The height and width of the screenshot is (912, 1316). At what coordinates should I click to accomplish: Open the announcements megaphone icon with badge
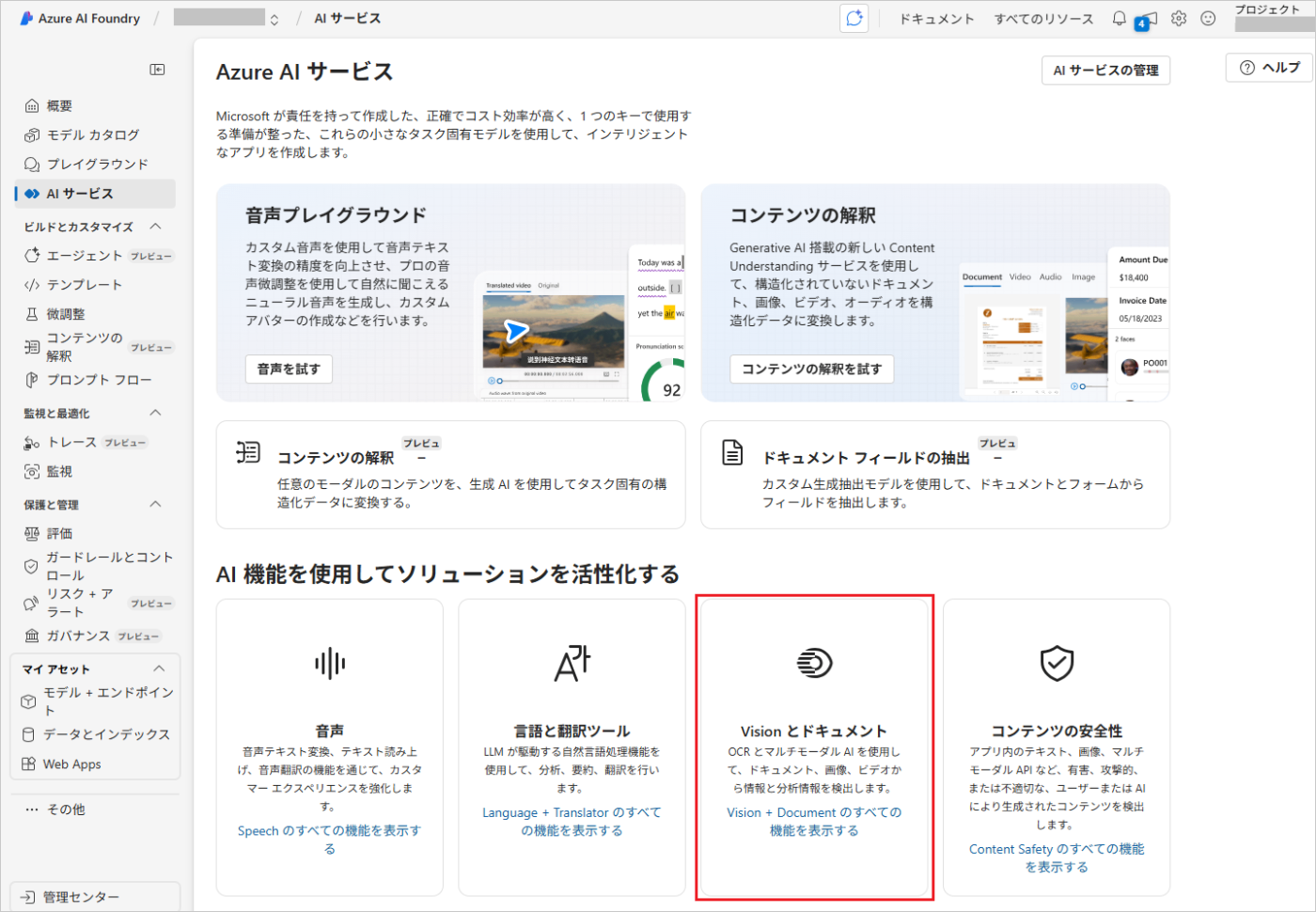(x=1148, y=20)
